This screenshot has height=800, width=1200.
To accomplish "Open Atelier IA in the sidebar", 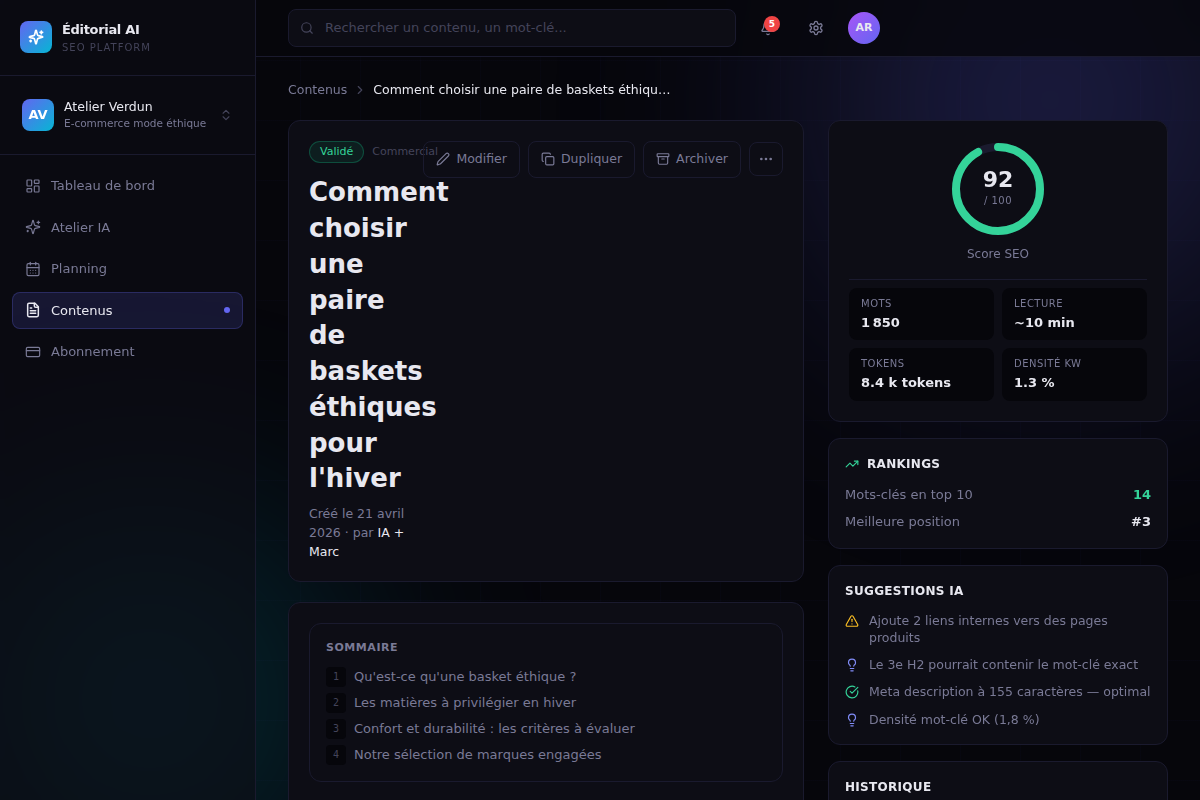I will tap(127, 227).
